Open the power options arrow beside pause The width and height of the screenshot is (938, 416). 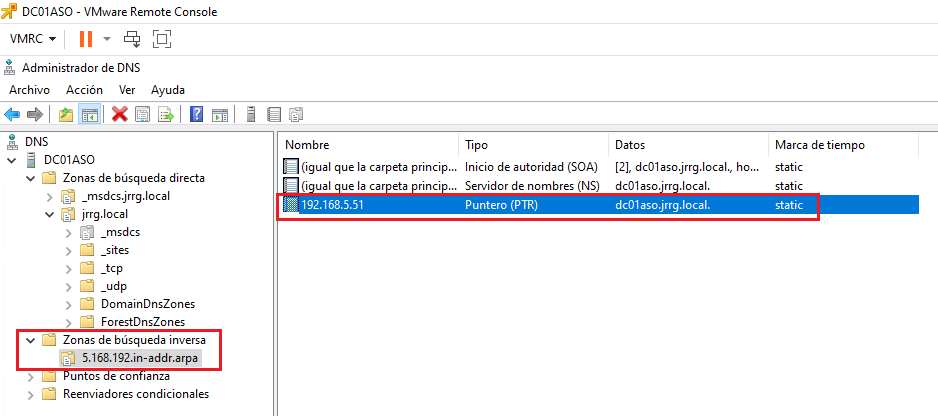pos(107,40)
